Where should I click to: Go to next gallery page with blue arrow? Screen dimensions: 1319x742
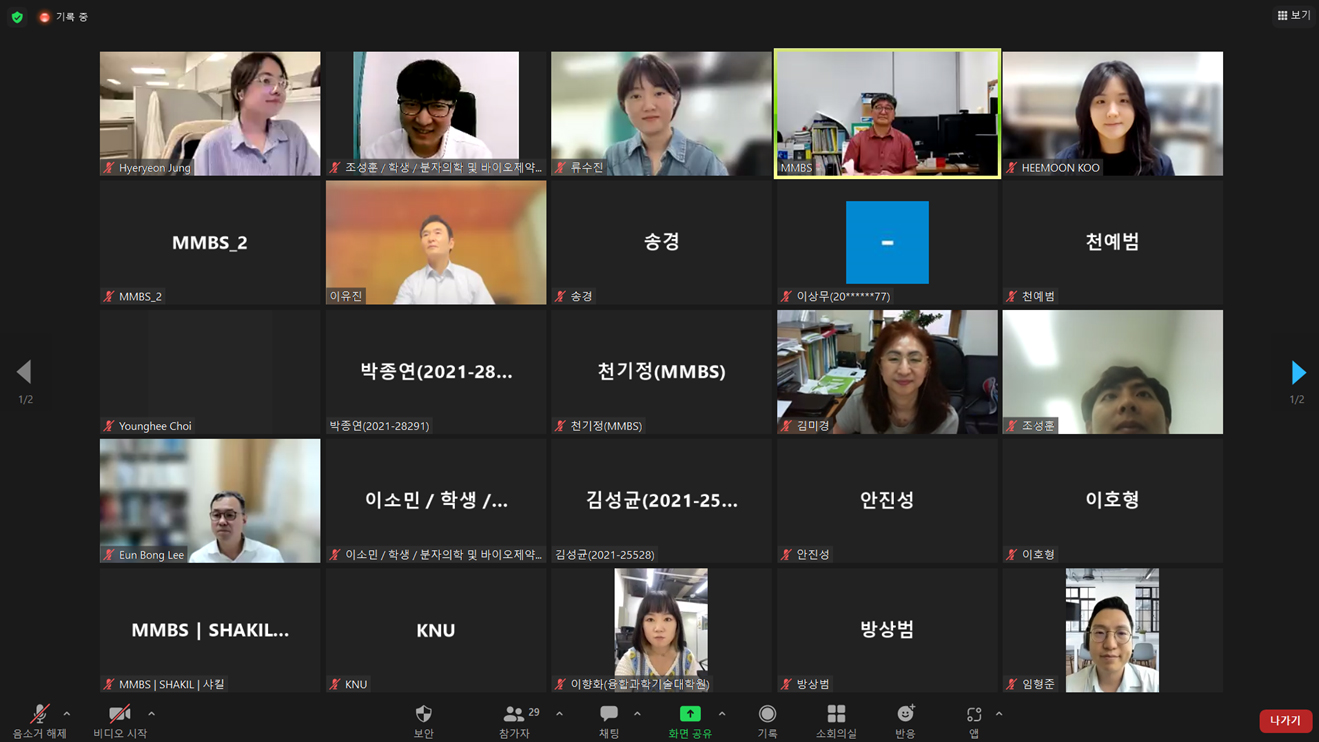pos(1297,373)
